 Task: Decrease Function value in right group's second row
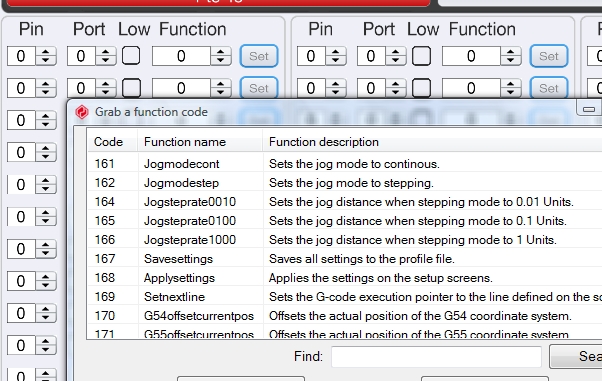click(x=510, y=93)
